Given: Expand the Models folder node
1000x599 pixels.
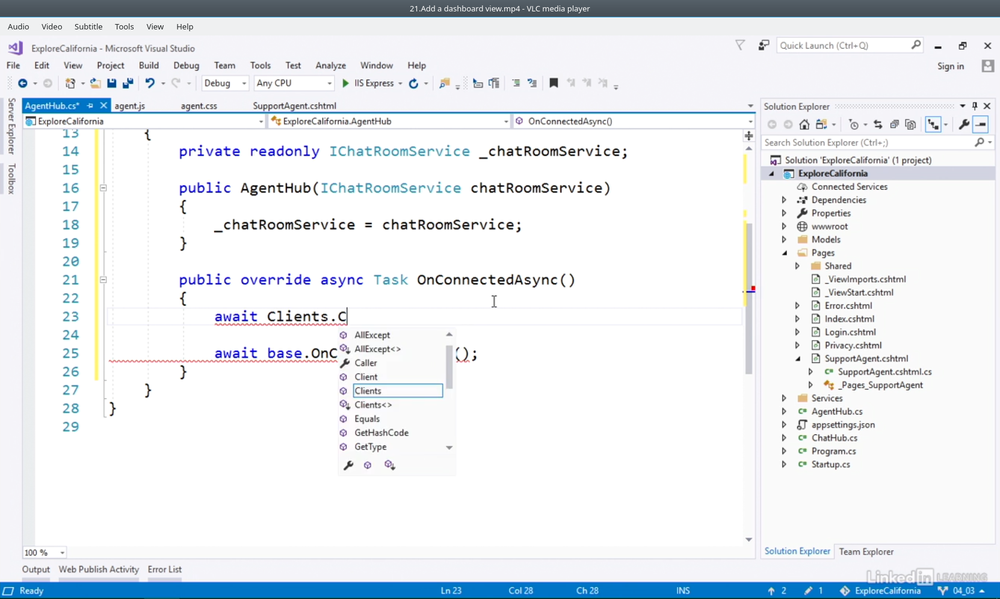Looking at the screenshot, I should point(784,240).
